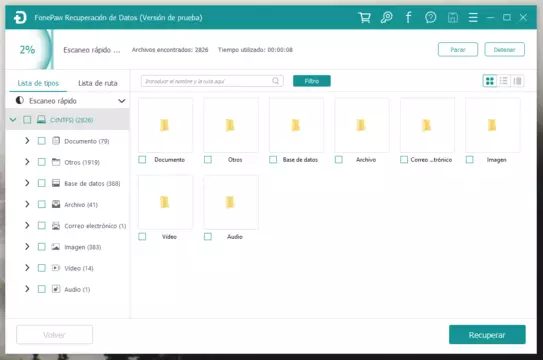Click the name and path search field
Screen dimensions: 543x360
click(x=212, y=81)
